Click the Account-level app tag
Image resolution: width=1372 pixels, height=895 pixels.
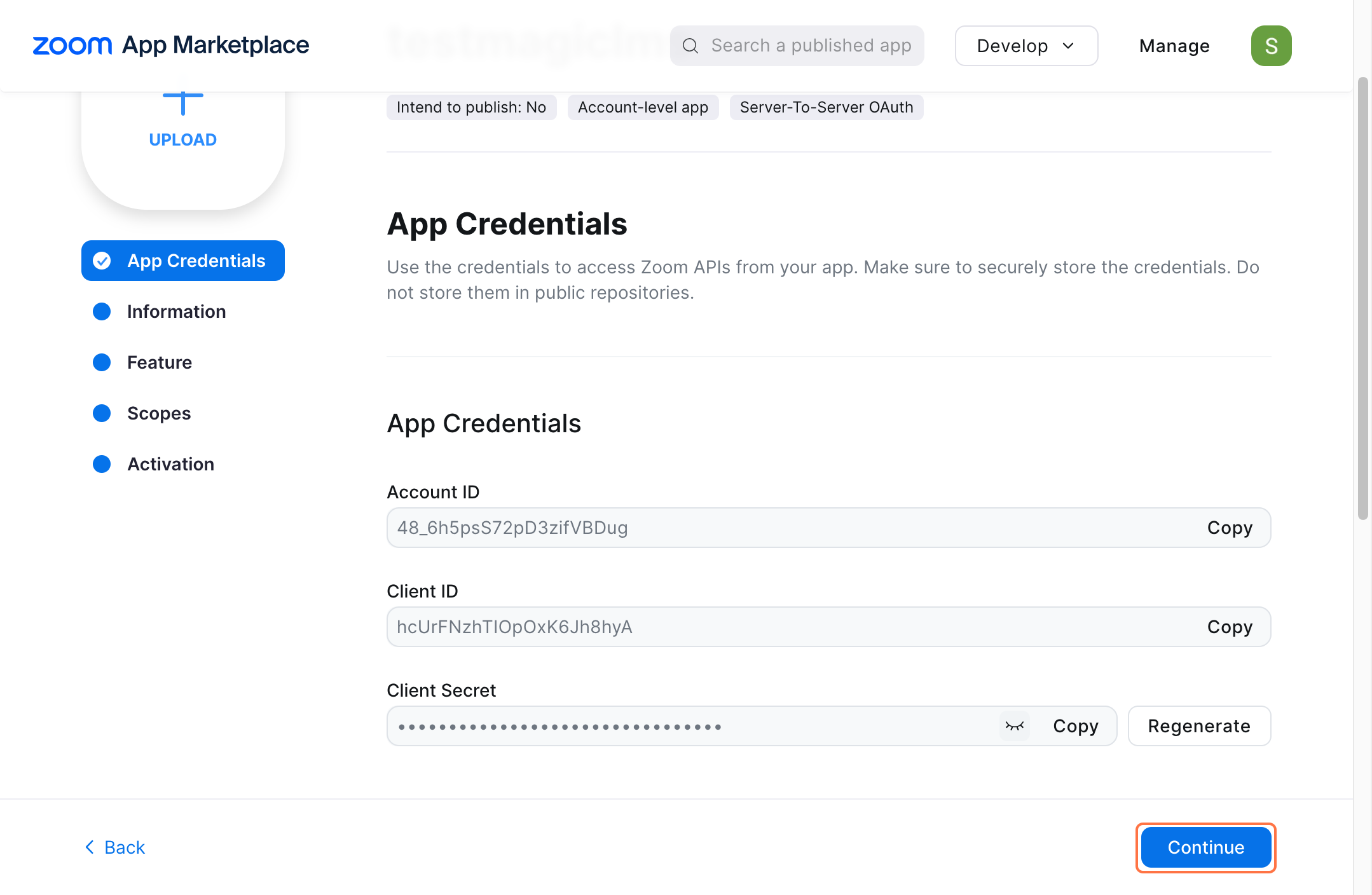pos(643,107)
